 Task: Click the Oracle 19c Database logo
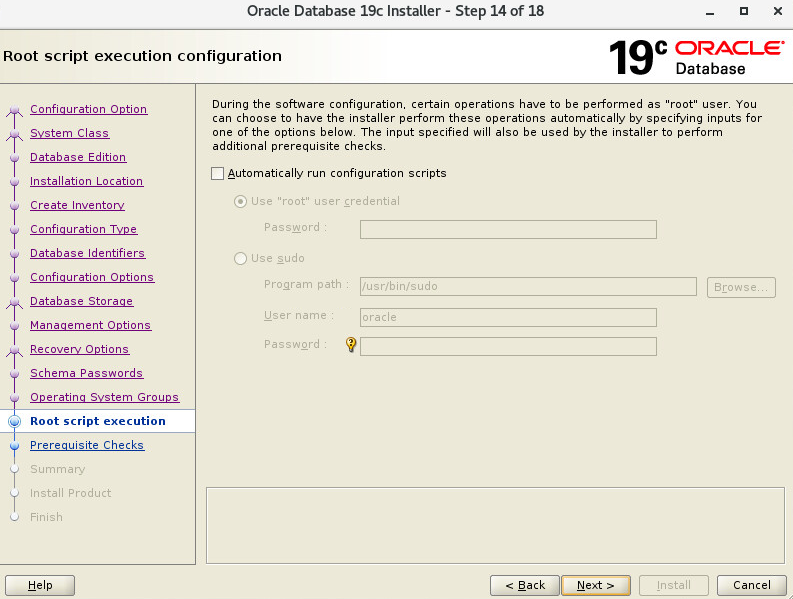[x=697, y=57]
